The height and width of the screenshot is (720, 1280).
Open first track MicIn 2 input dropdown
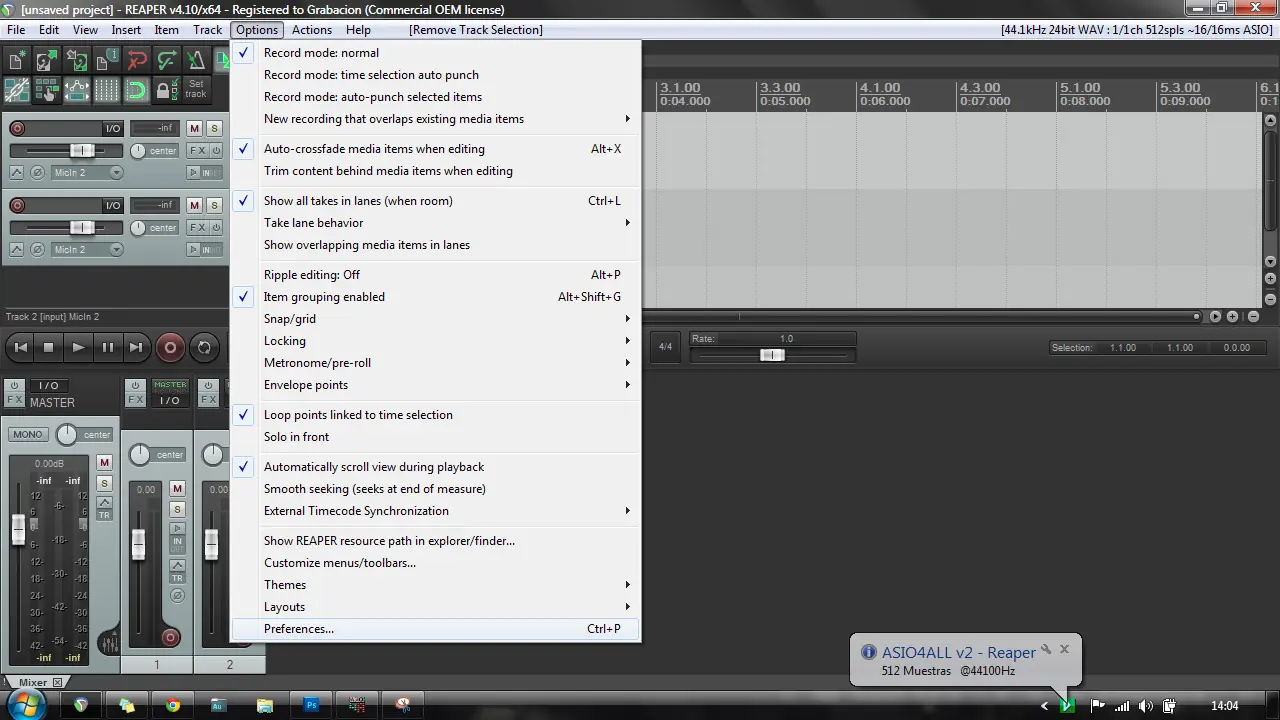pos(87,173)
